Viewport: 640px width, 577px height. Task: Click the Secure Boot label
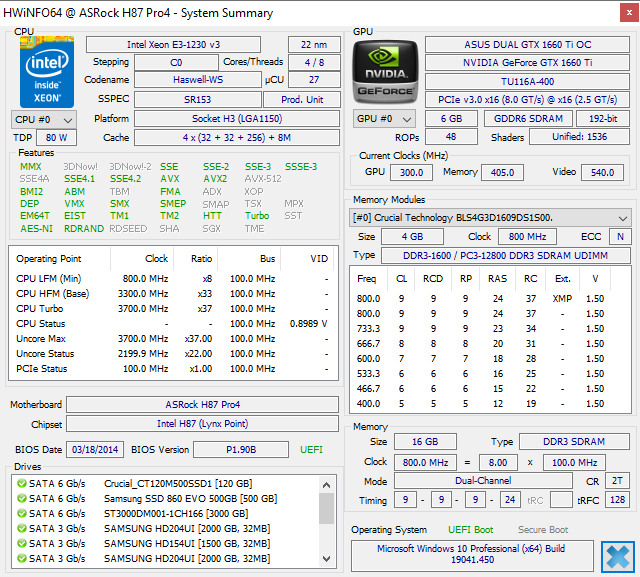tap(543, 530)
